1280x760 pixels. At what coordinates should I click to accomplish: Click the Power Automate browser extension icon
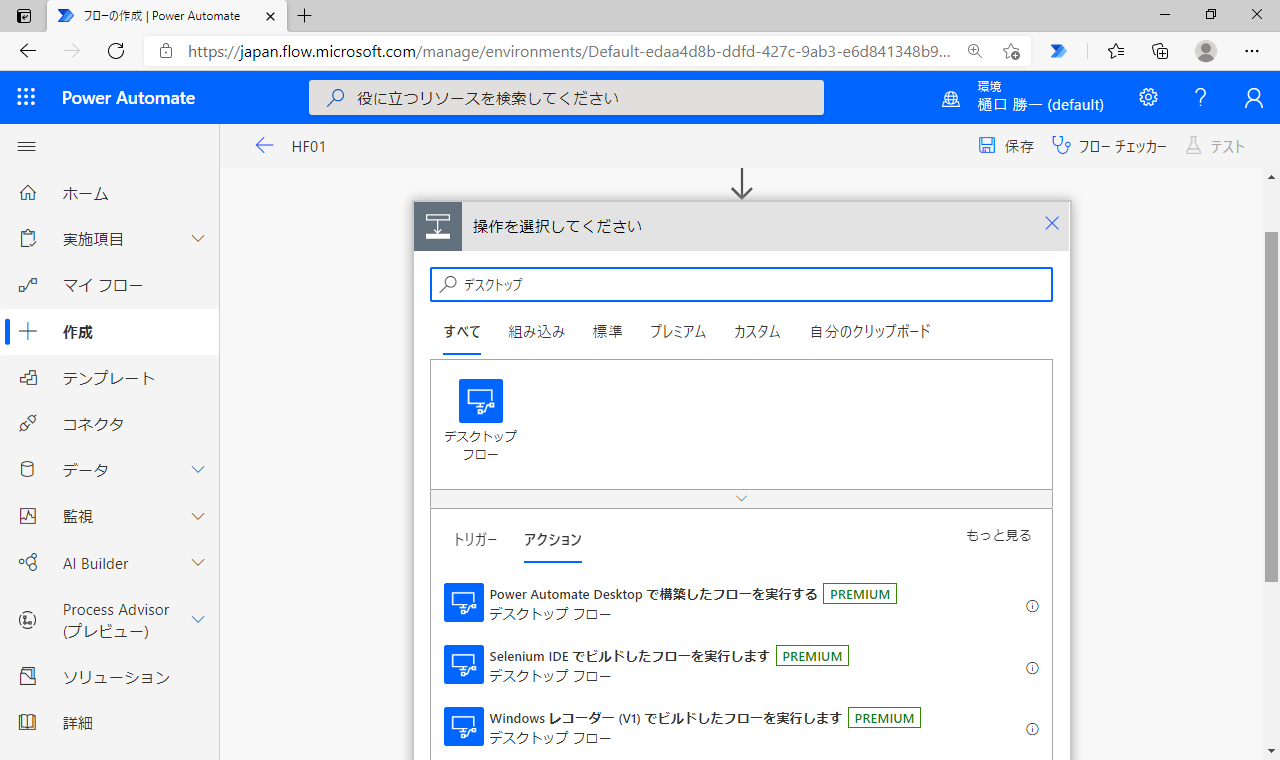pyautogui.click(x=1059, y=51)
